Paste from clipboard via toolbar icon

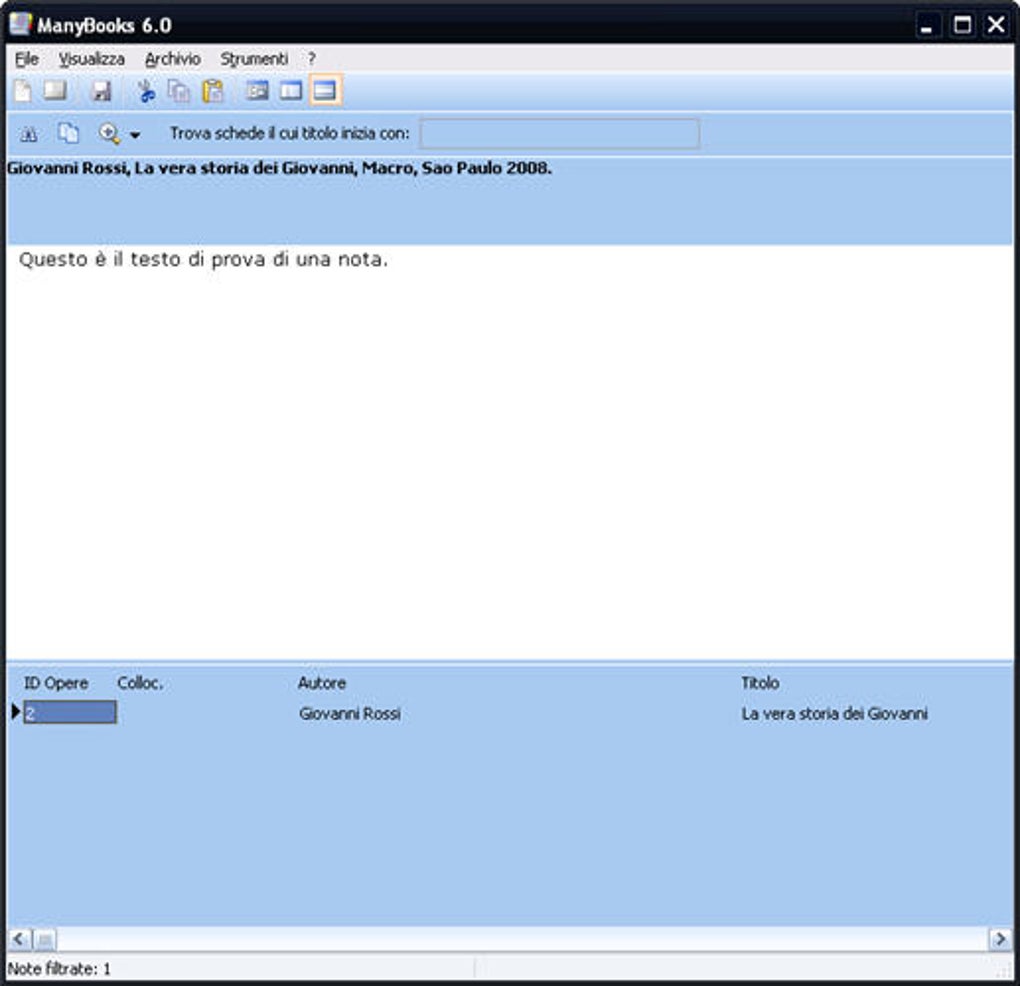pos(210,90)
